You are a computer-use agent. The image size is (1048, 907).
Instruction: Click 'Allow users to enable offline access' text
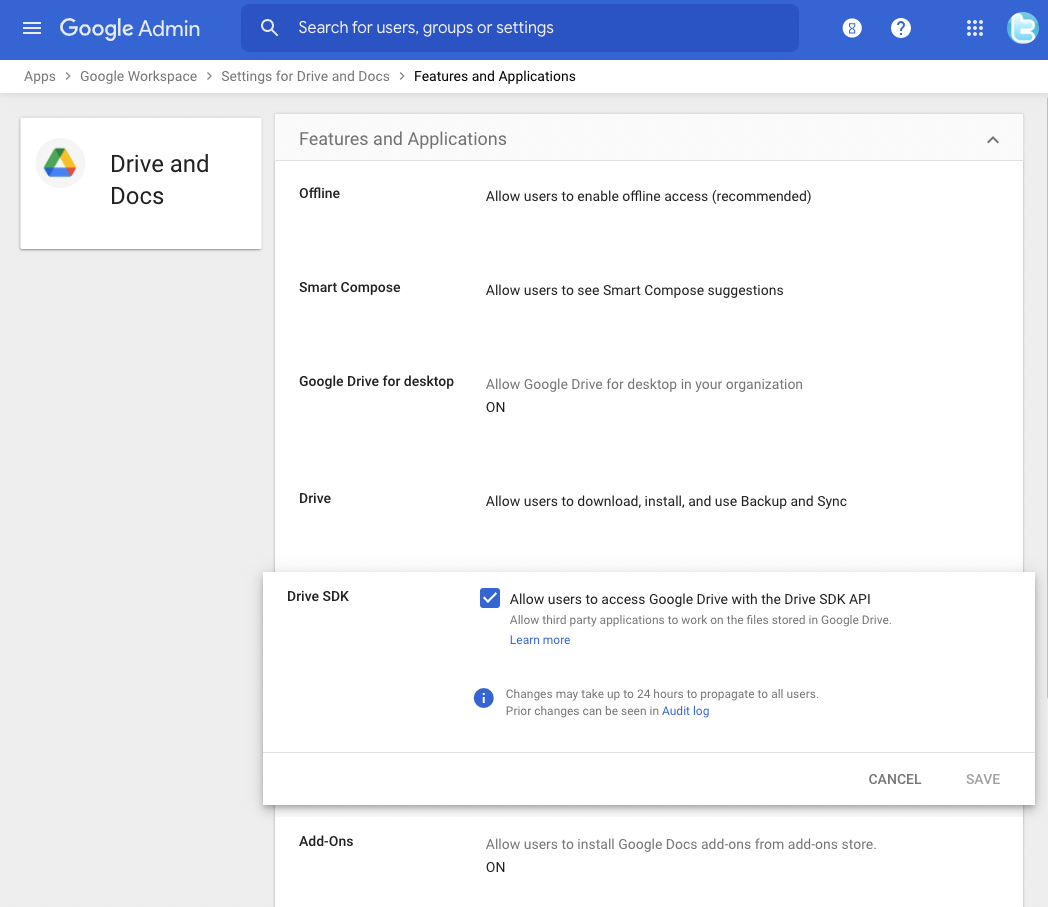tap(648, 196)
